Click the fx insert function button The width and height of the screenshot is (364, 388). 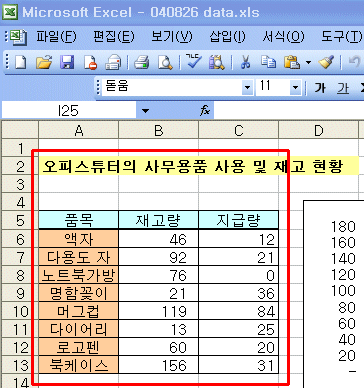[205, 110]
